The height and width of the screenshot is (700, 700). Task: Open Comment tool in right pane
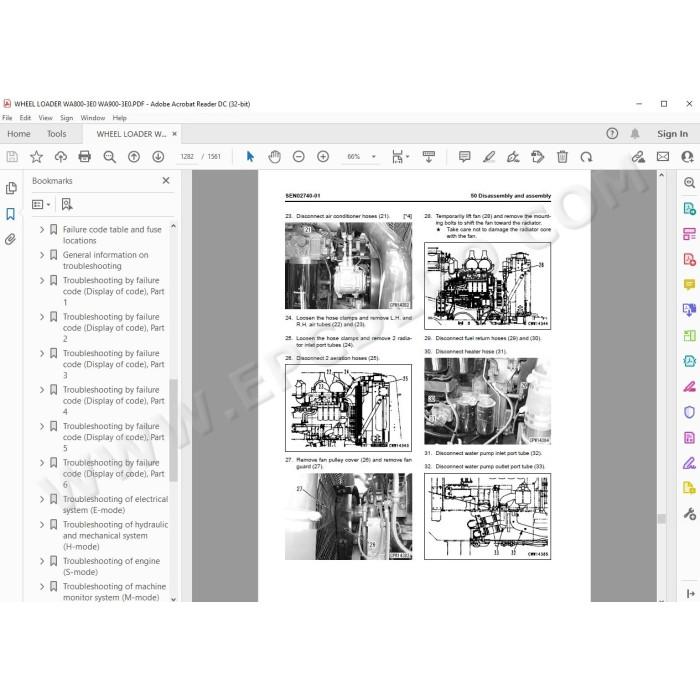click(x=689, y=284)
